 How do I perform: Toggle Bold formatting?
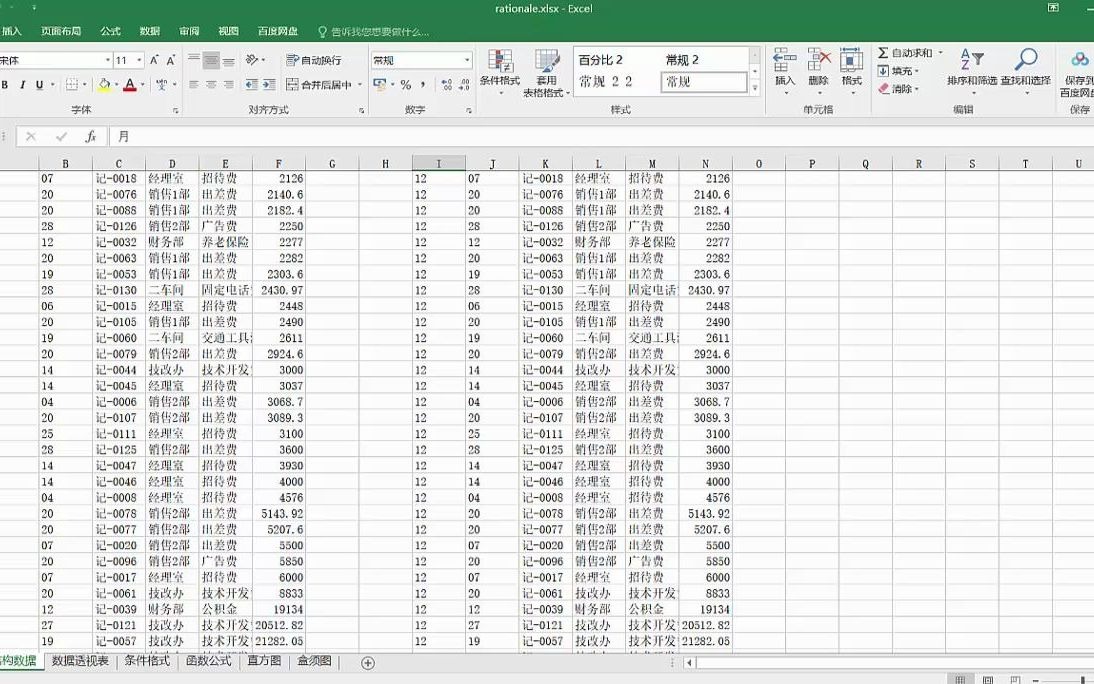[x=6, y=83]
